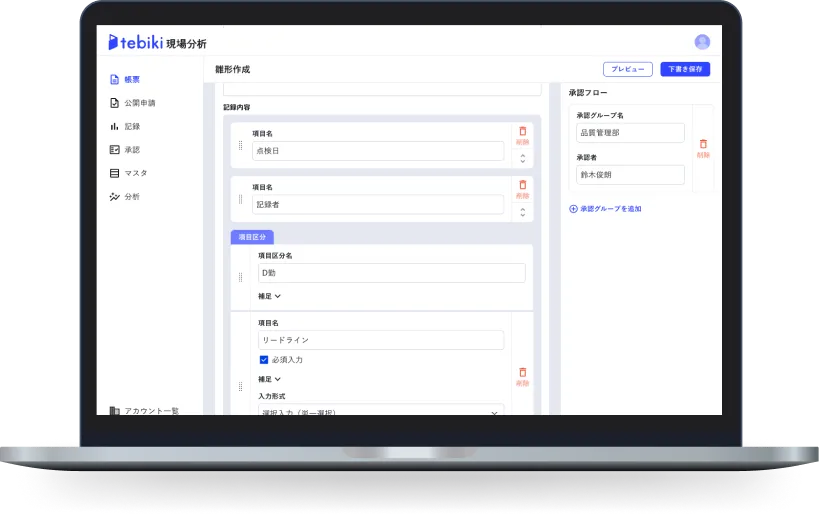The width and height of the screenshot is (819, 517).
Task: Click 承認グループを追加 link
Action: click(x=605, y=209)
